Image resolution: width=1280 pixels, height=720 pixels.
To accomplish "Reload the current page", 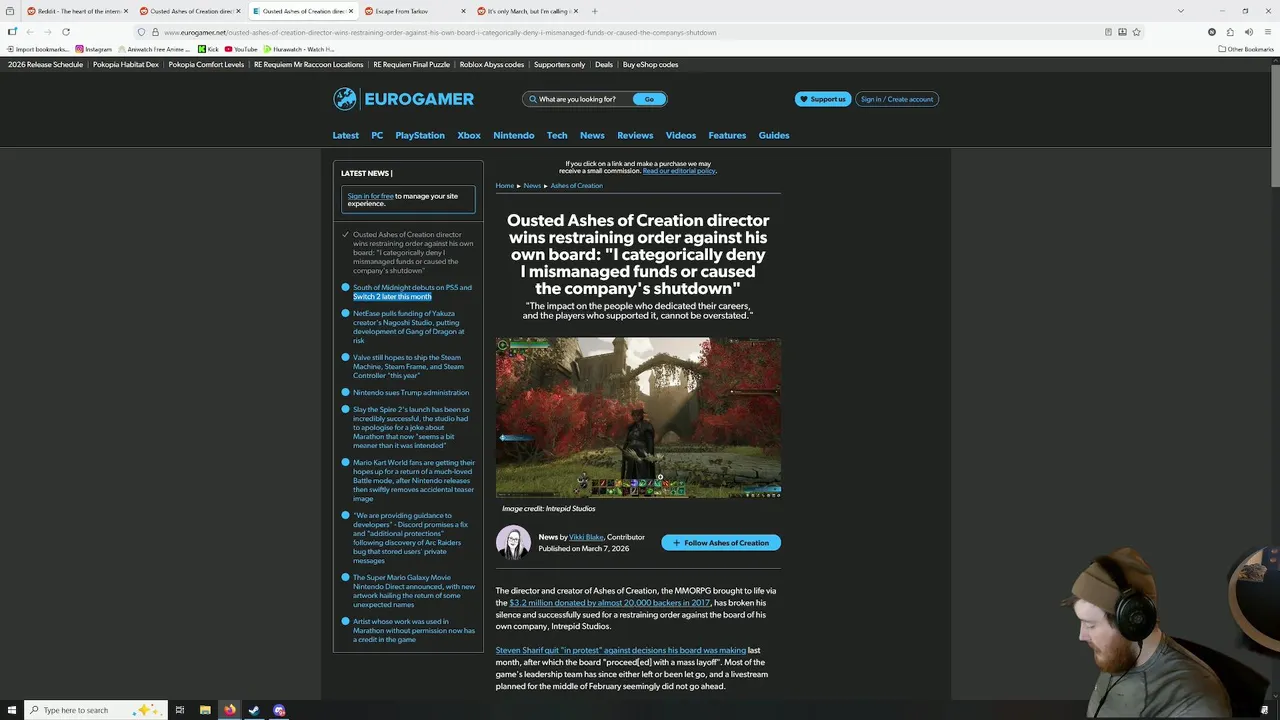I will (x=66, y=32).
